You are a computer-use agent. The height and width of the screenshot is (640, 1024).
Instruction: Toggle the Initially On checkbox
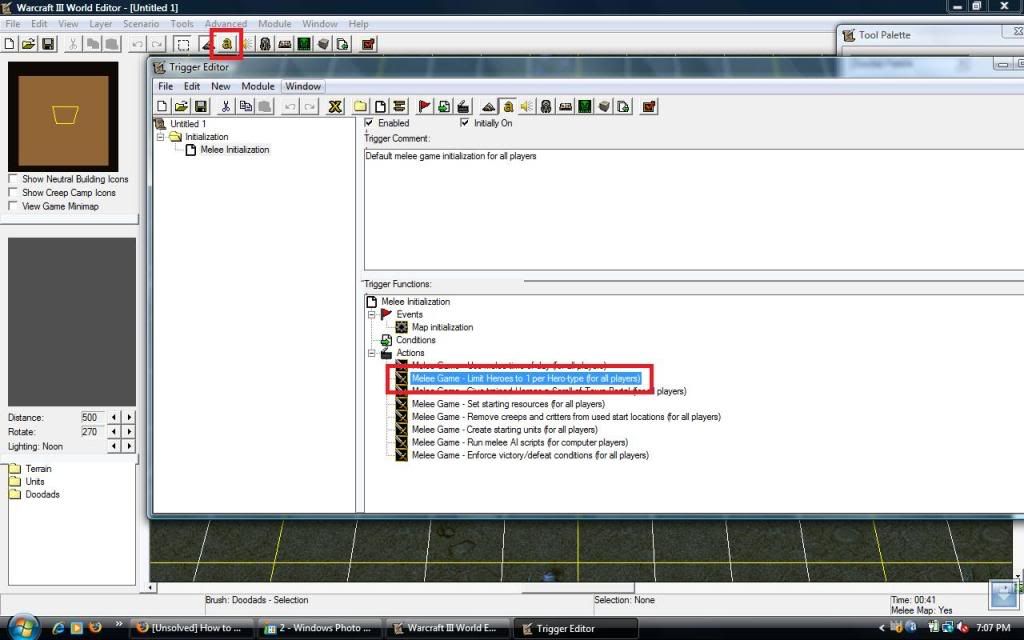click(464, 123)
